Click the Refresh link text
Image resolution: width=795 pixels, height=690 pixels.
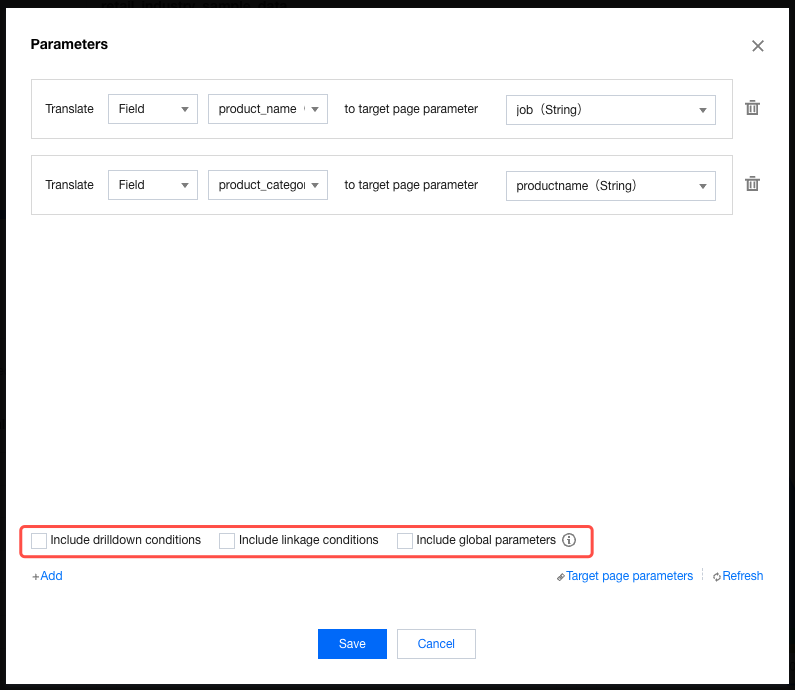point(742,576)
